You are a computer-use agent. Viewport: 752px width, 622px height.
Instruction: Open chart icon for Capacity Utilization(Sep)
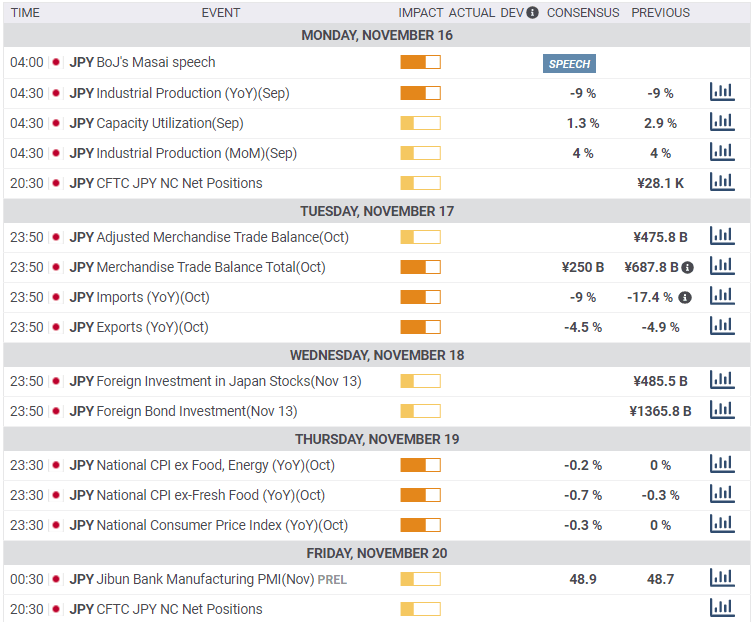pos(721,122)
